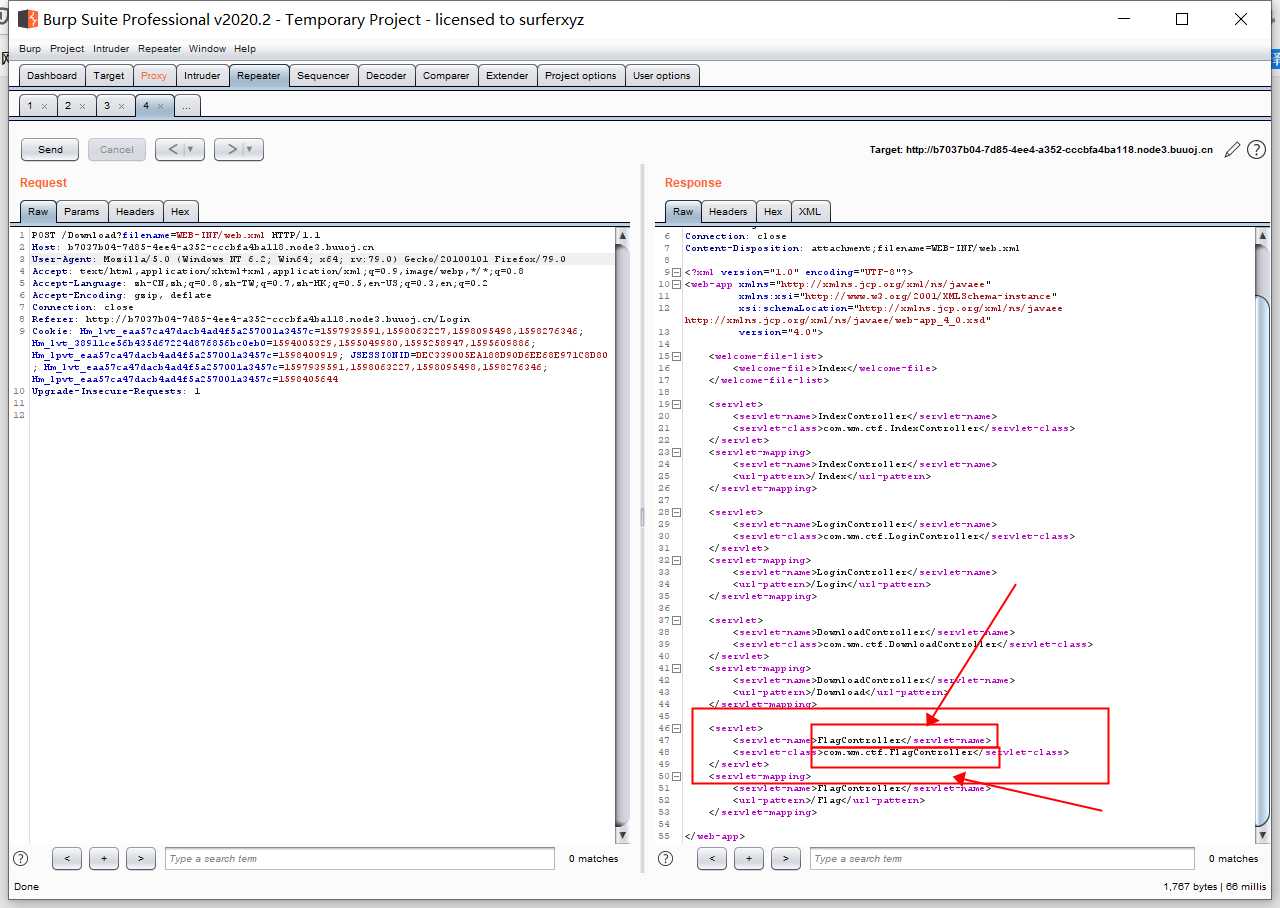Switch to the Decoder tab
Viewport: 1280px width, 908px height.
(x=386, y=75)
